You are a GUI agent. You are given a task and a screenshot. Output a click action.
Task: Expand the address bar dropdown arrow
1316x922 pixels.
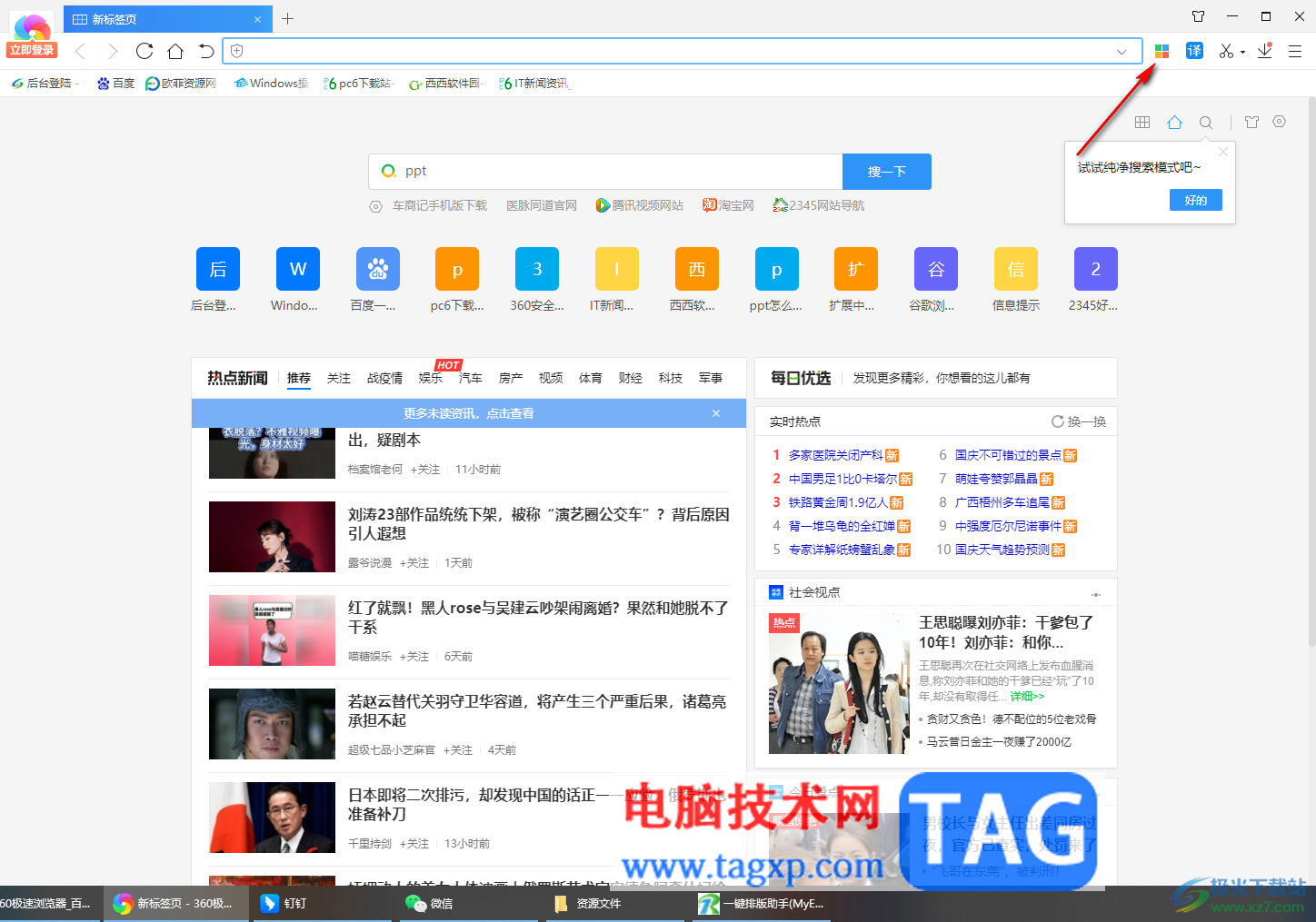point(1122,52)
